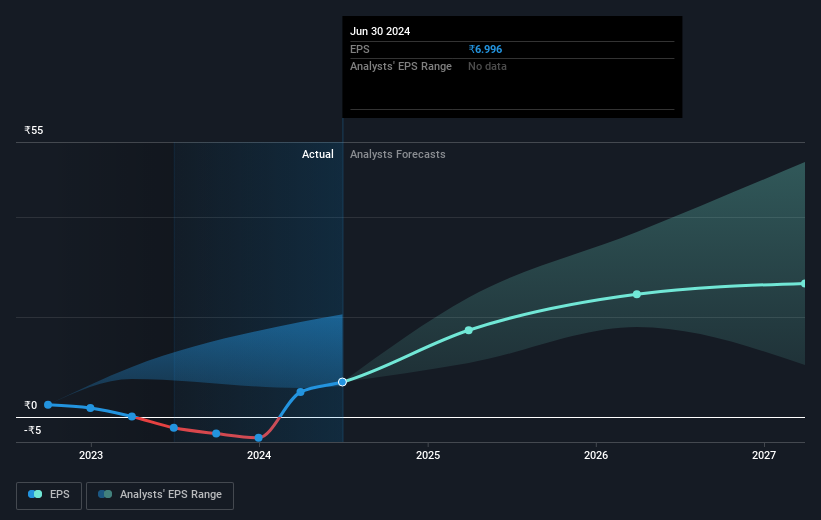Click the 'Actual' section label
This screenshot has height=520, width=821.
[x=317, y=154]
